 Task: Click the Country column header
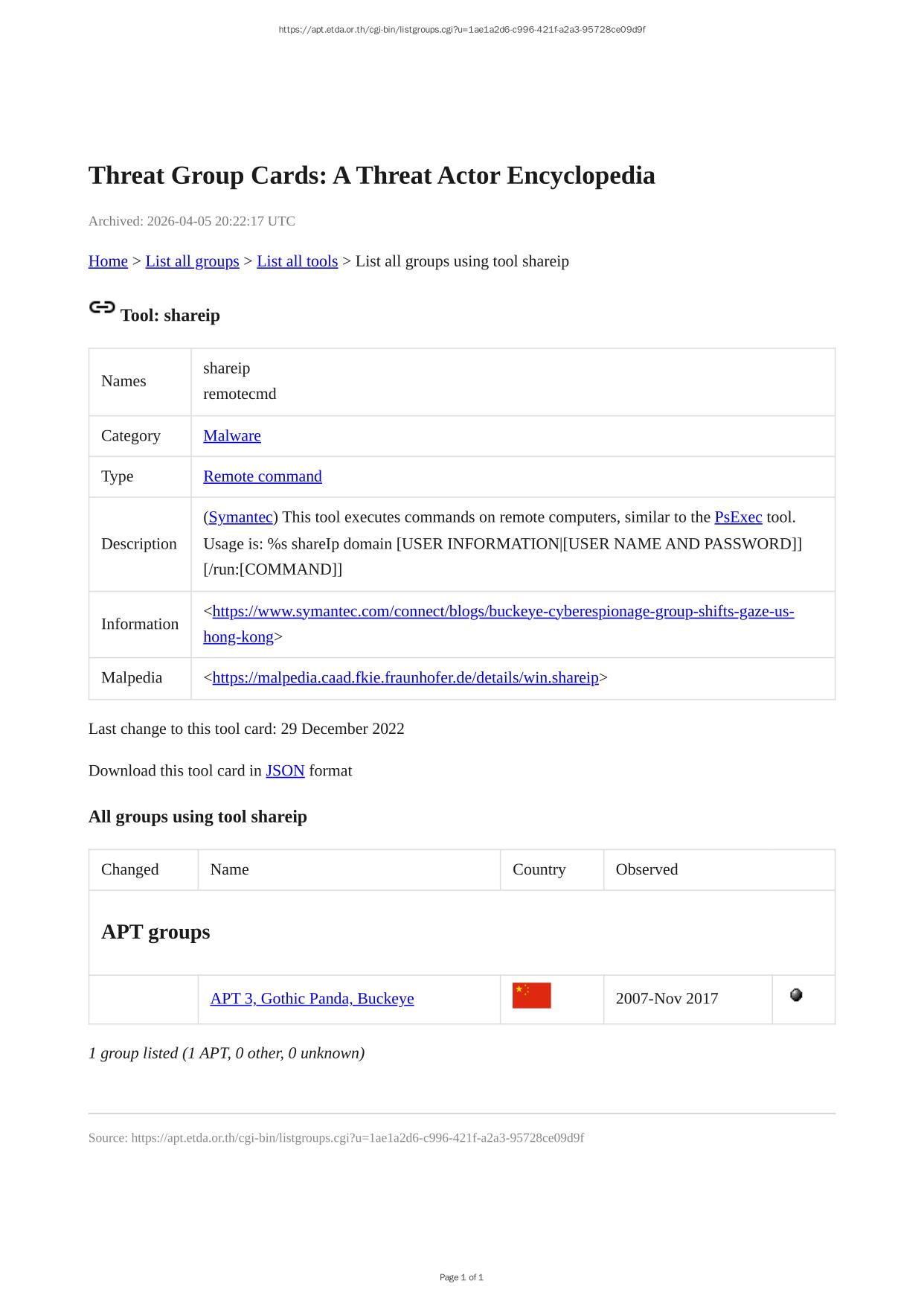tap(539, 870)
